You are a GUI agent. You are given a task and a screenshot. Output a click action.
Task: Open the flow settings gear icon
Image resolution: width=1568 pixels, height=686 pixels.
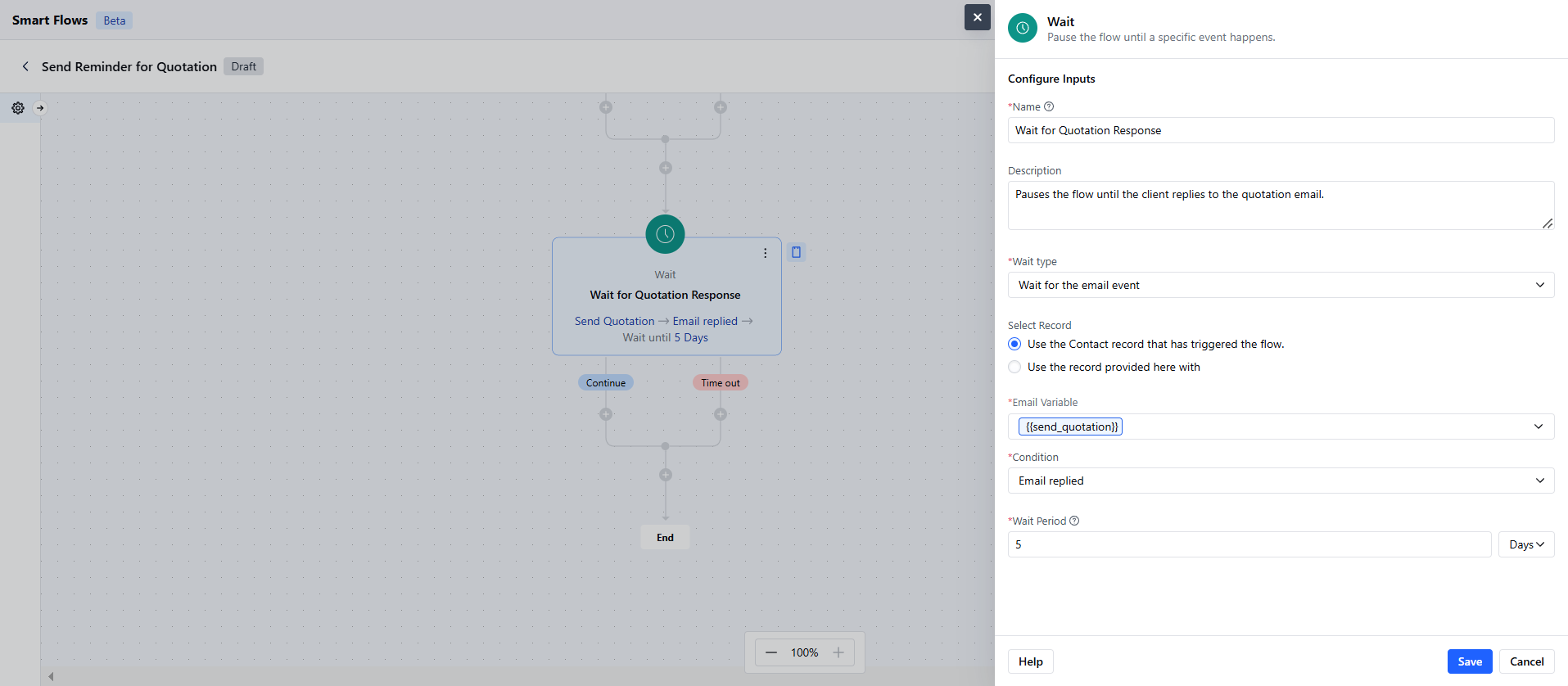(18, 108)
